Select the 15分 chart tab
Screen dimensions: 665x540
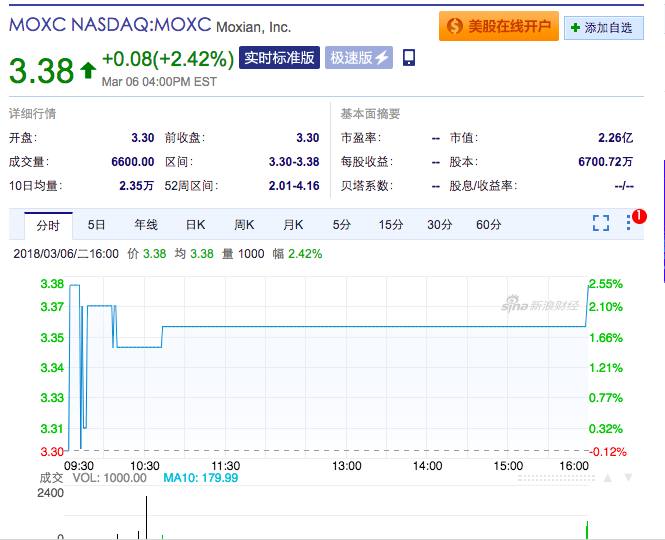[391, 225]
